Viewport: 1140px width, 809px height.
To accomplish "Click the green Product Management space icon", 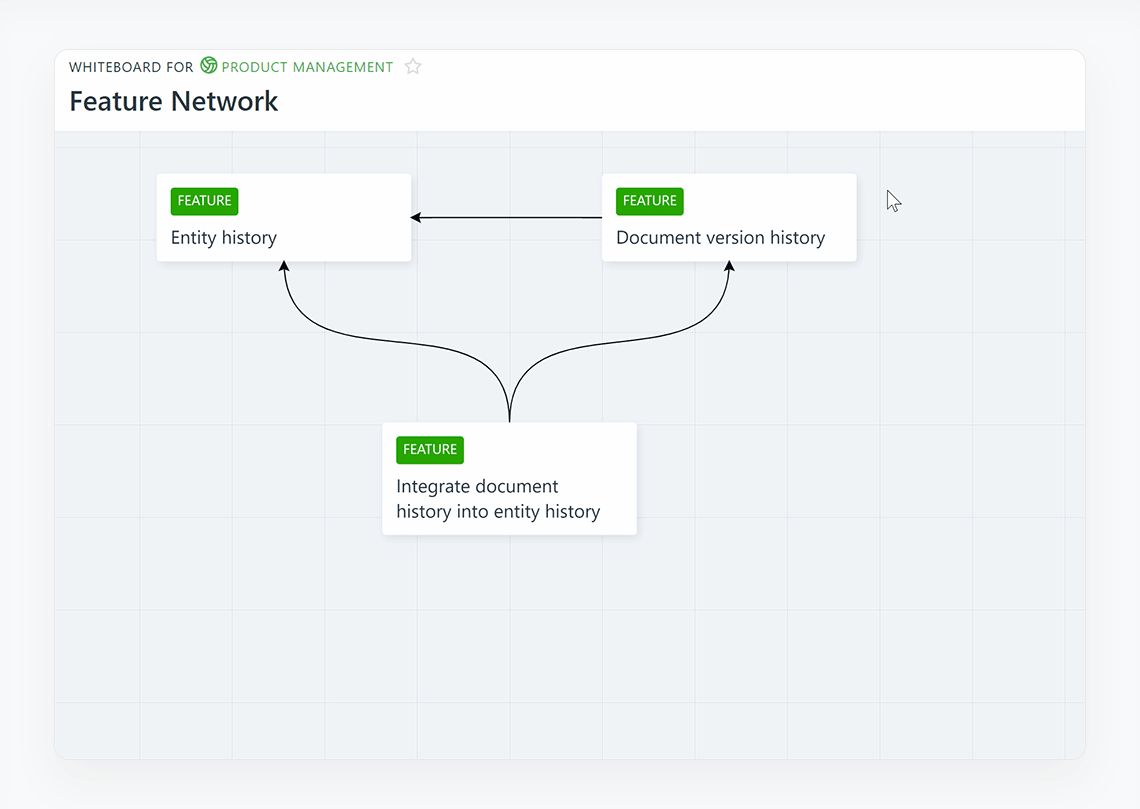I will coord(209,66).
